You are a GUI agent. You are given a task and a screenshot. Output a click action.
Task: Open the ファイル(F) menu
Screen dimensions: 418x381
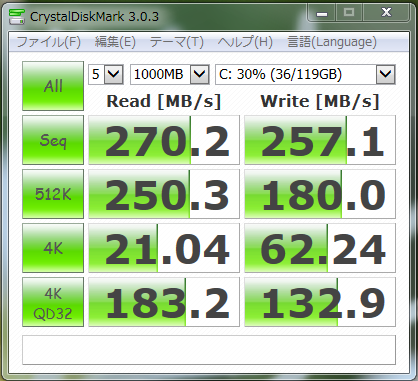click(49, 42)
